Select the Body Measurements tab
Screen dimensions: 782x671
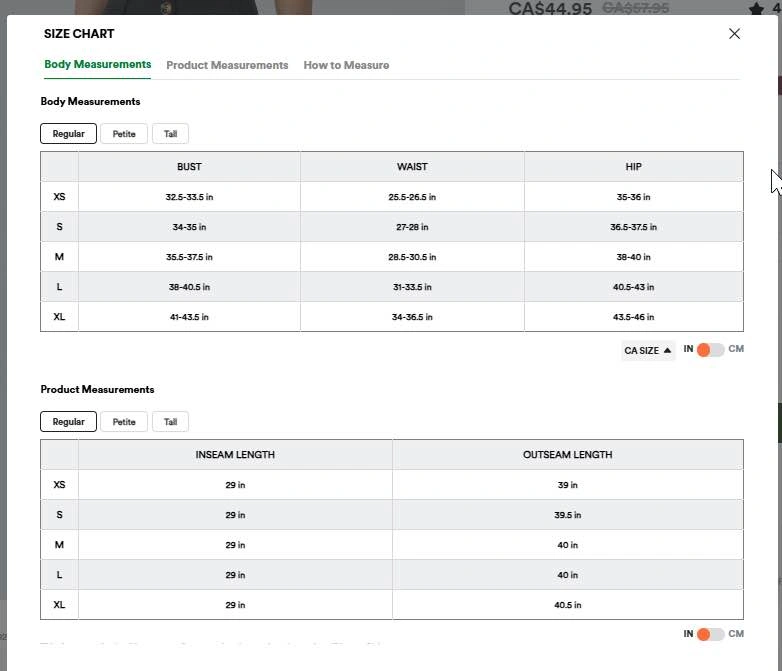(97, 64)
